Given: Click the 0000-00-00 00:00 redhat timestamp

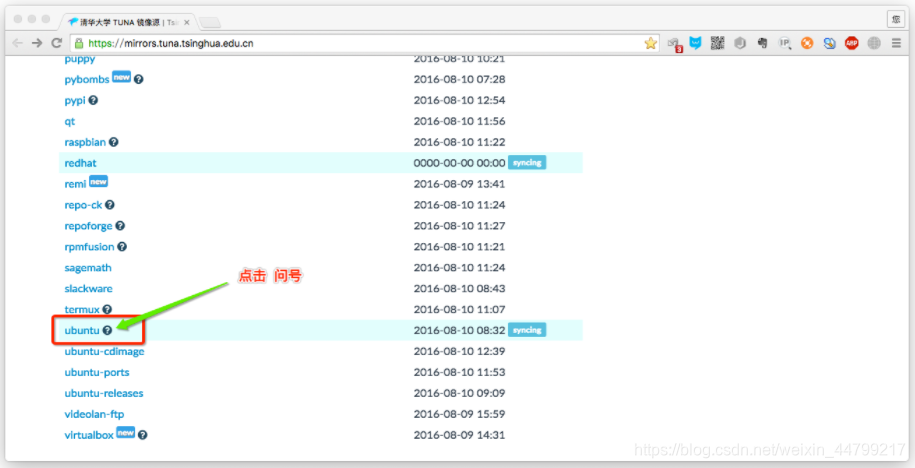Looking at the screenshot, I should tap(459, 163).
